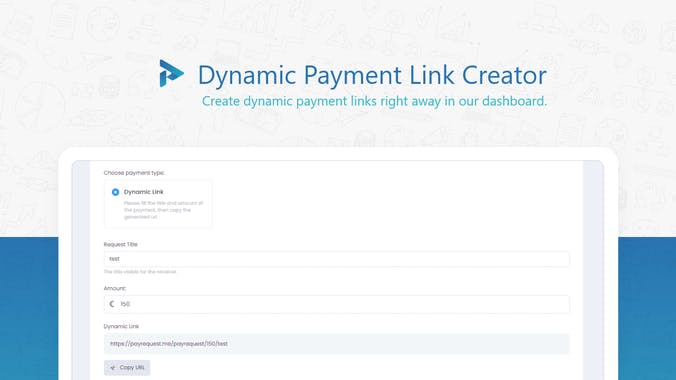676x380 pixels.
Task: Click the 'Dynamic Link' label above URL
Action: tap(121, 327)
